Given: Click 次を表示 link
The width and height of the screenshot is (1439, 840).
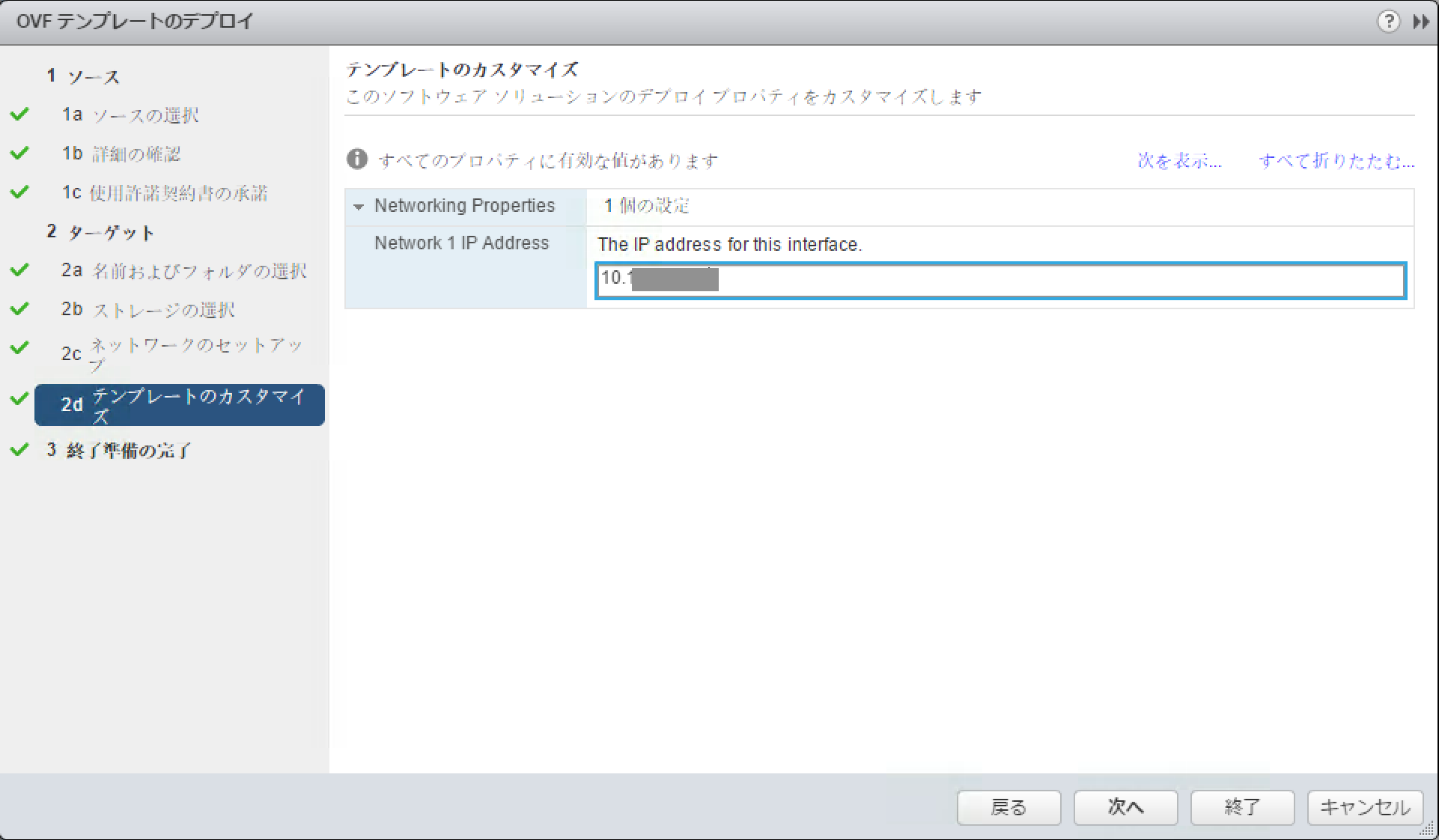Looking at the screenshot, I should 1177,161.
